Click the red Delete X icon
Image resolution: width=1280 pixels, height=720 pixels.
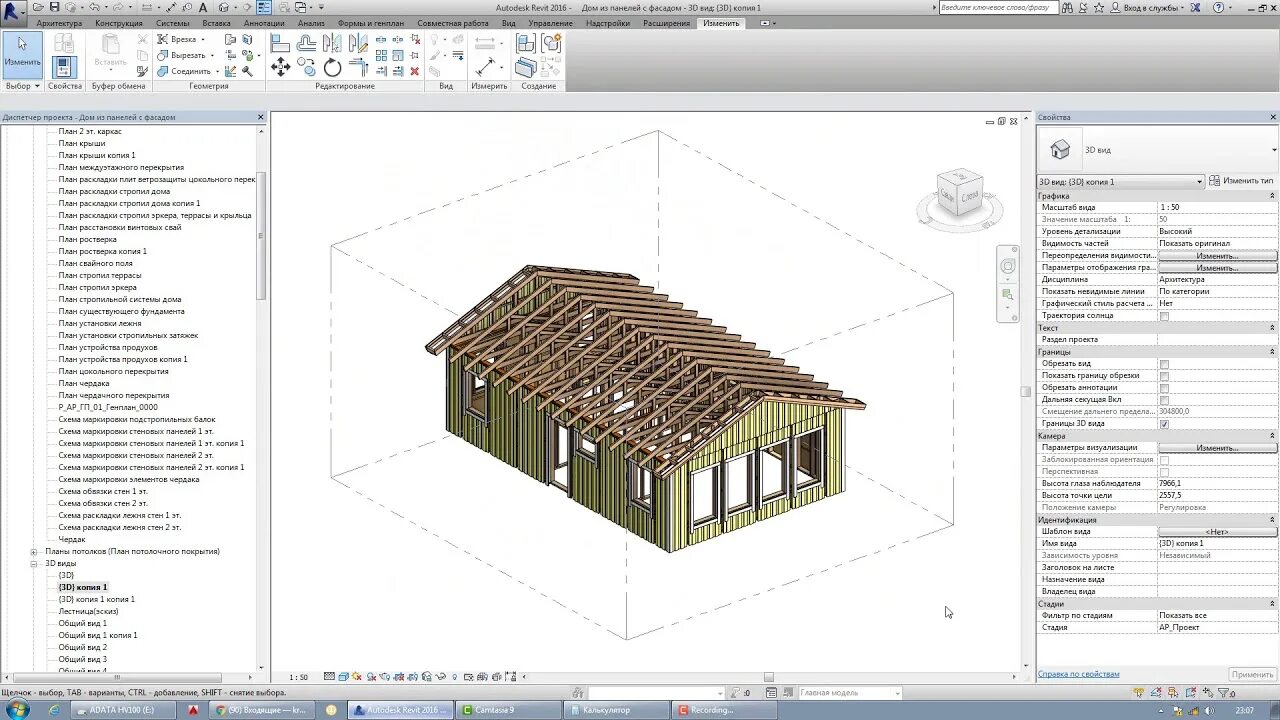pos(413,70)
